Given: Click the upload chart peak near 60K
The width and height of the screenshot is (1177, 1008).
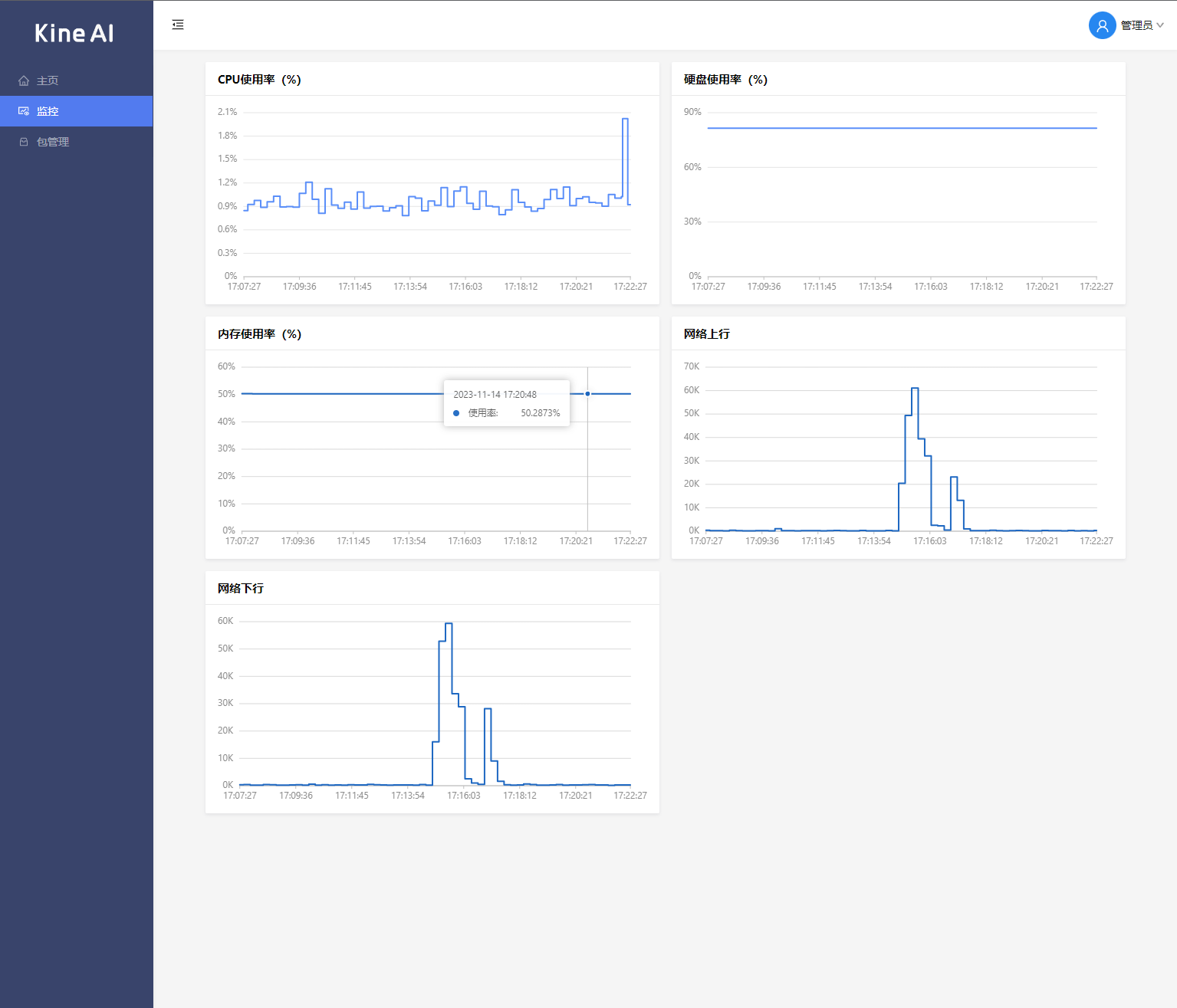Looking at the screenshot, I should click(x=915, y=389).
